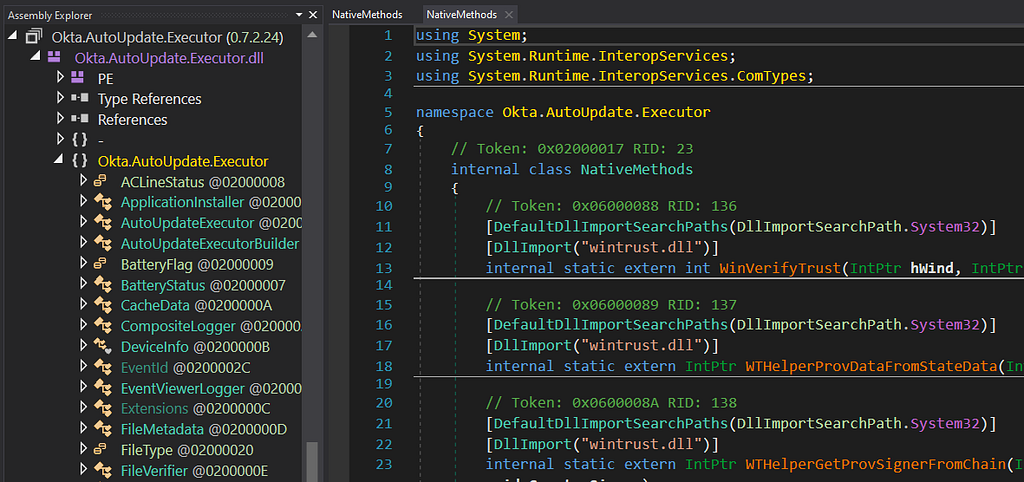This screenshot has width=1024, height=482.
Task: Click the NativeMethods class name on line 8
Action: pos(636,170)
